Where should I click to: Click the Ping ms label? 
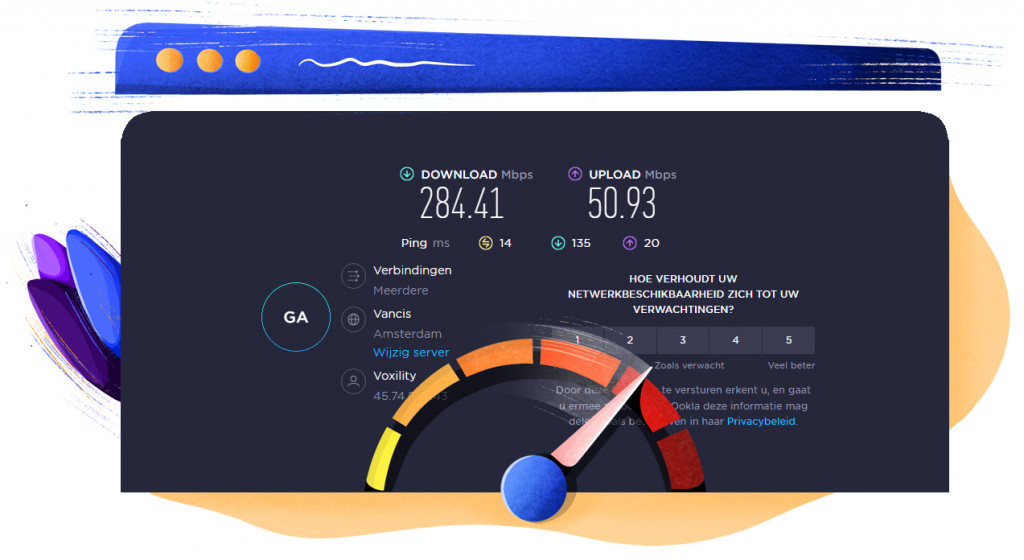coord(425,243)
